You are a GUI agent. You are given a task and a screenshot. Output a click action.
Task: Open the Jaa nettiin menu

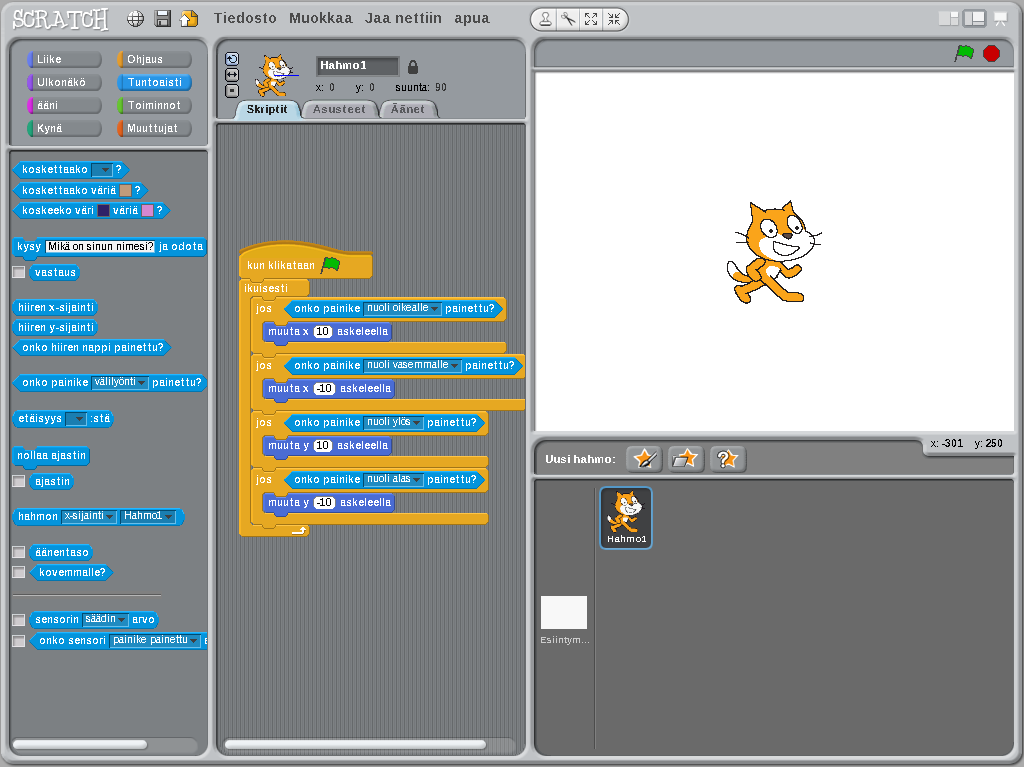(x=403, y=18)
